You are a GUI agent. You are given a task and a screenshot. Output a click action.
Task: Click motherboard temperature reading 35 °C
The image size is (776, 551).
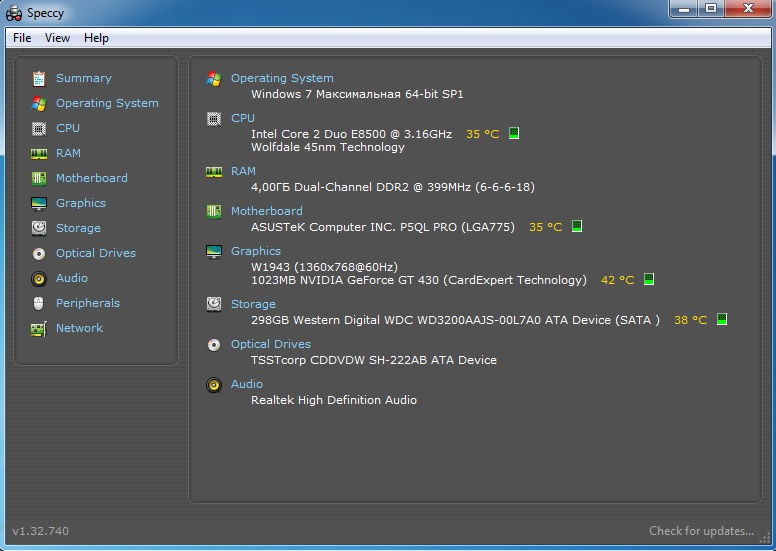[x=545, y=227]
